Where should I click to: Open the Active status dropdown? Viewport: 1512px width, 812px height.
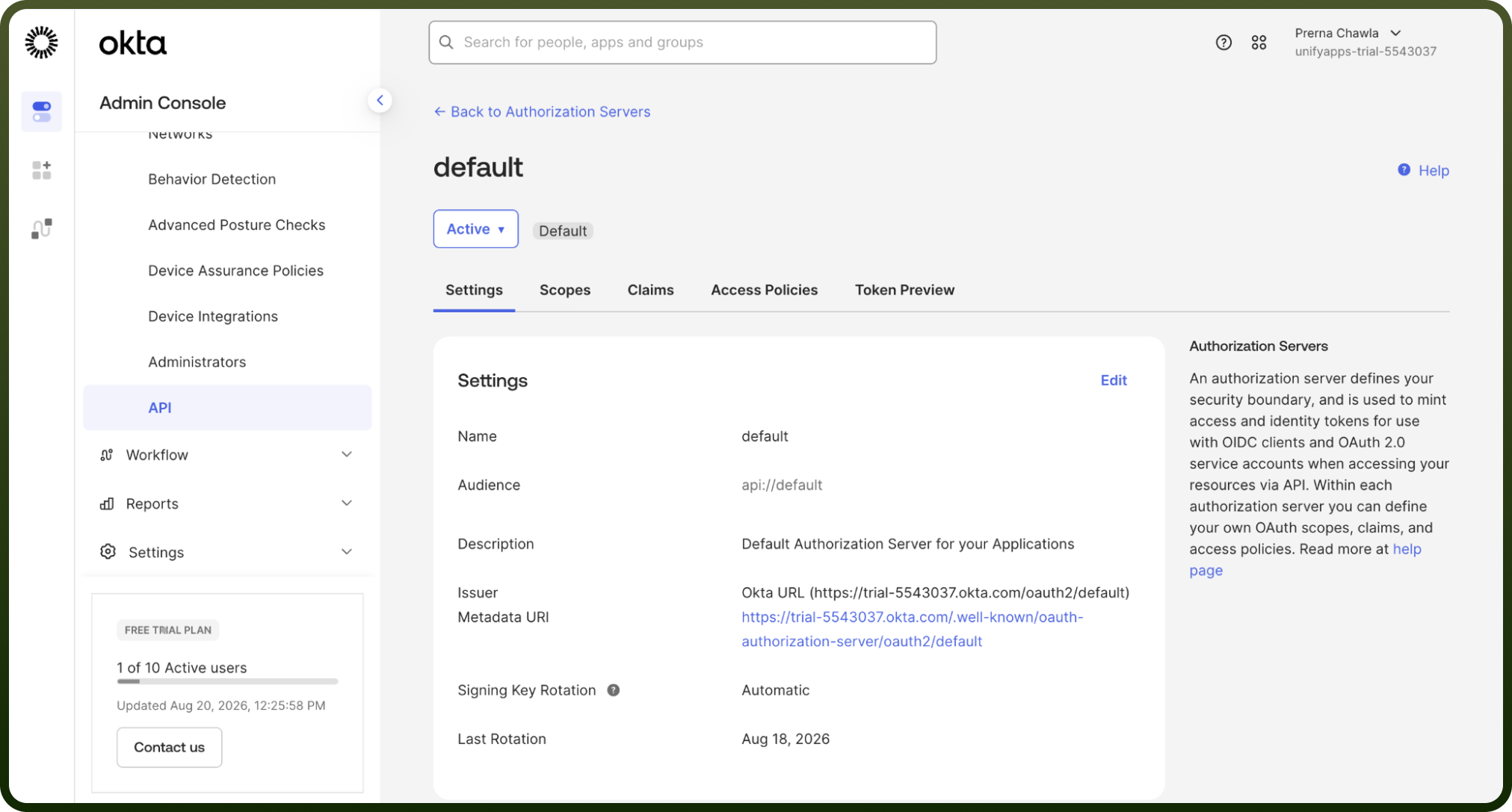pyautogui.click(x=475, y=229)
